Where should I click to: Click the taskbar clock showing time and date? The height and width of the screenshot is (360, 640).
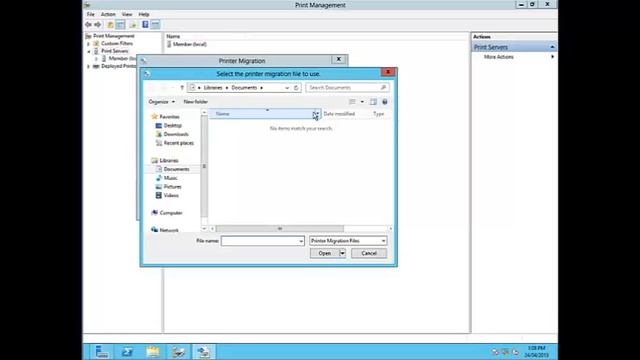pyautogui.click(x=537, y=352)
